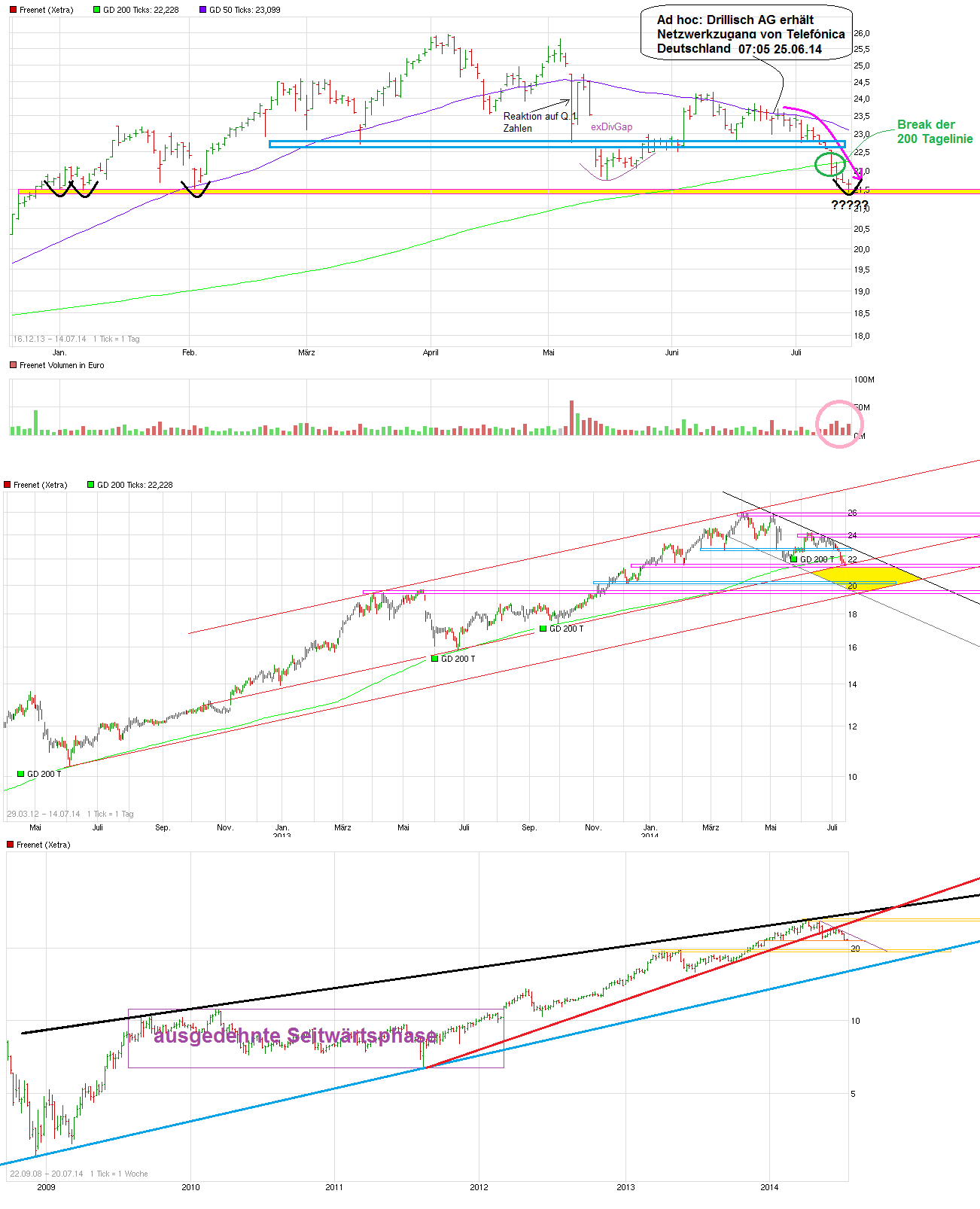Click the '2013' year label on bottom chart
The height and width of the screenshot is (1209, 980).
tap(625, 1187)
